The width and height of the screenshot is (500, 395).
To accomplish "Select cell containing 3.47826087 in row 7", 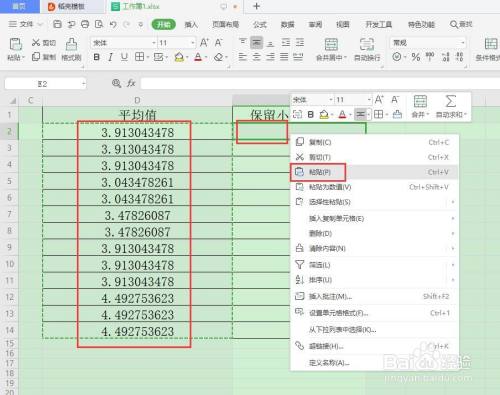I will [x=137, y=215].
